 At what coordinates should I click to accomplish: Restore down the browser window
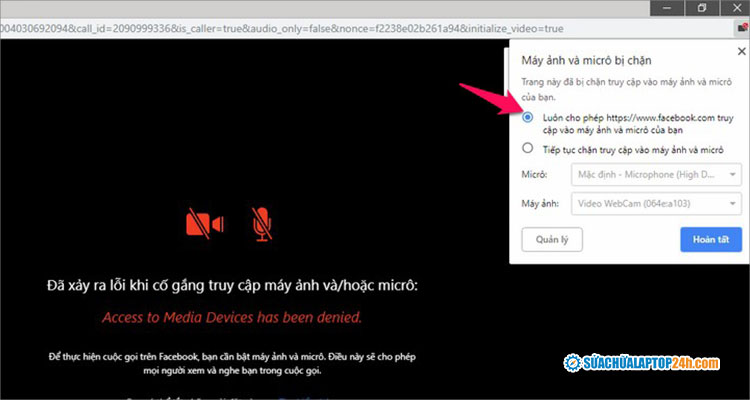point(701,8)
